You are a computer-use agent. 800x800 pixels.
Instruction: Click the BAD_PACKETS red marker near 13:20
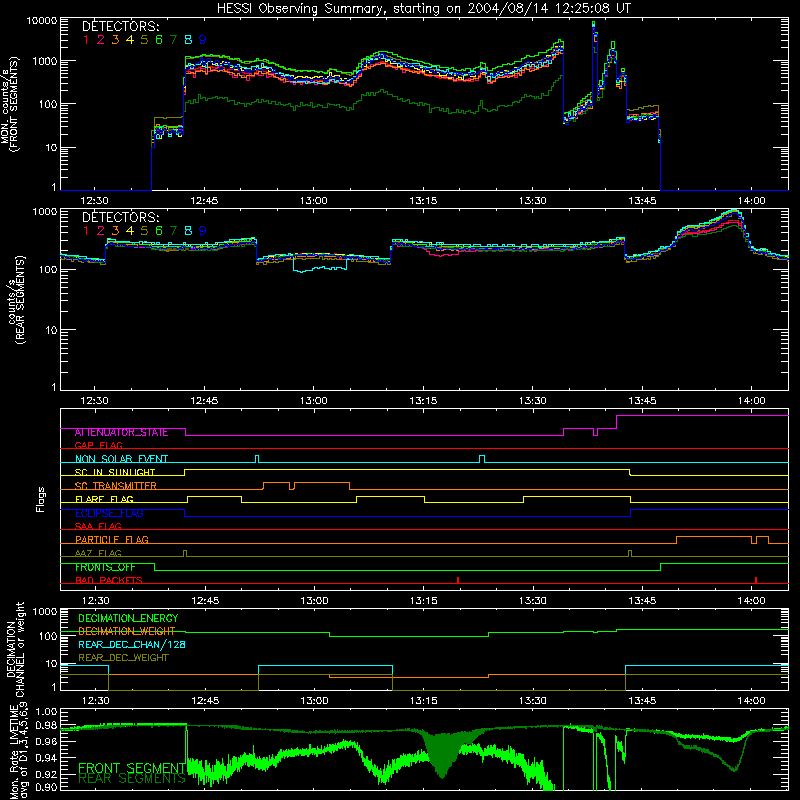458,580
